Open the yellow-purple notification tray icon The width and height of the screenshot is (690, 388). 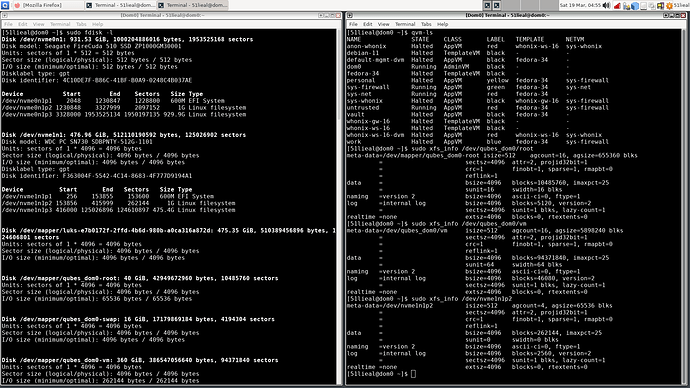coord(661,6)
